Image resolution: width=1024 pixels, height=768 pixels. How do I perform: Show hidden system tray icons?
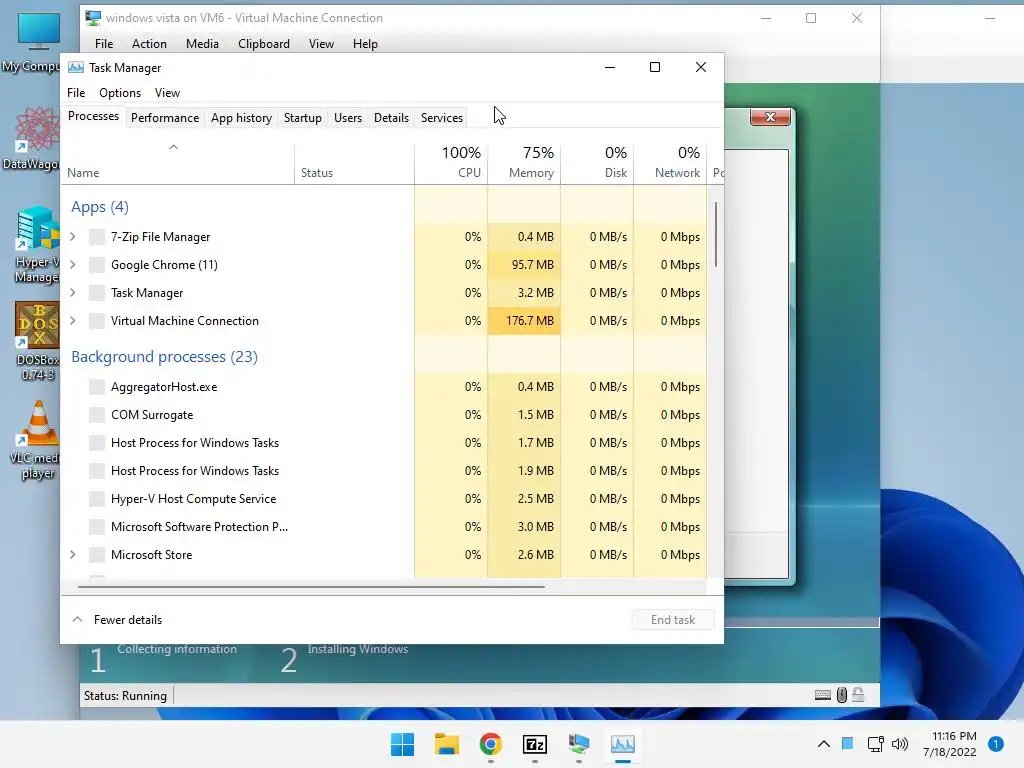click(x=824, y=744)
